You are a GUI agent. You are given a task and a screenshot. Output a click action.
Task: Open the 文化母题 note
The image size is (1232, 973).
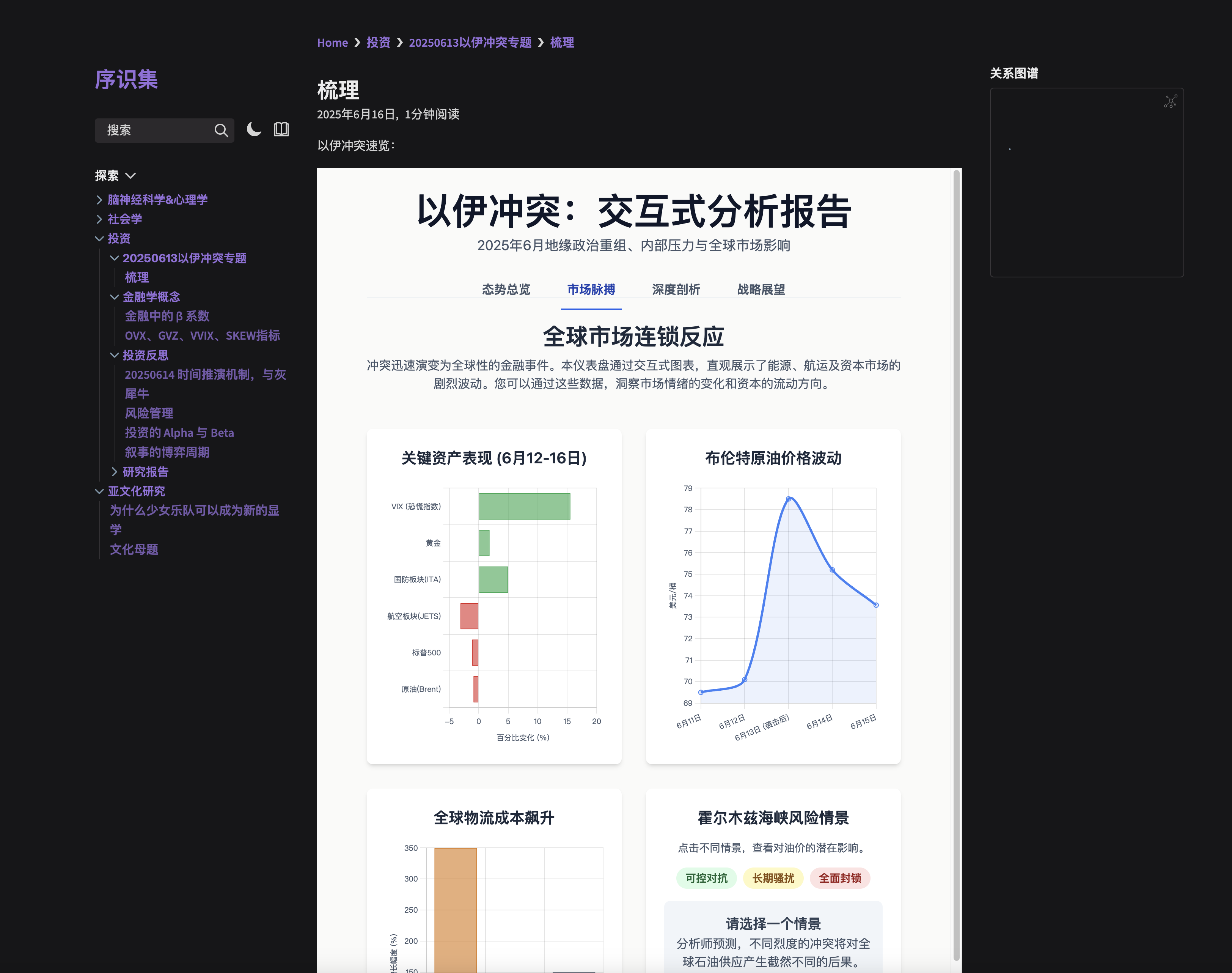click(134, 550)
